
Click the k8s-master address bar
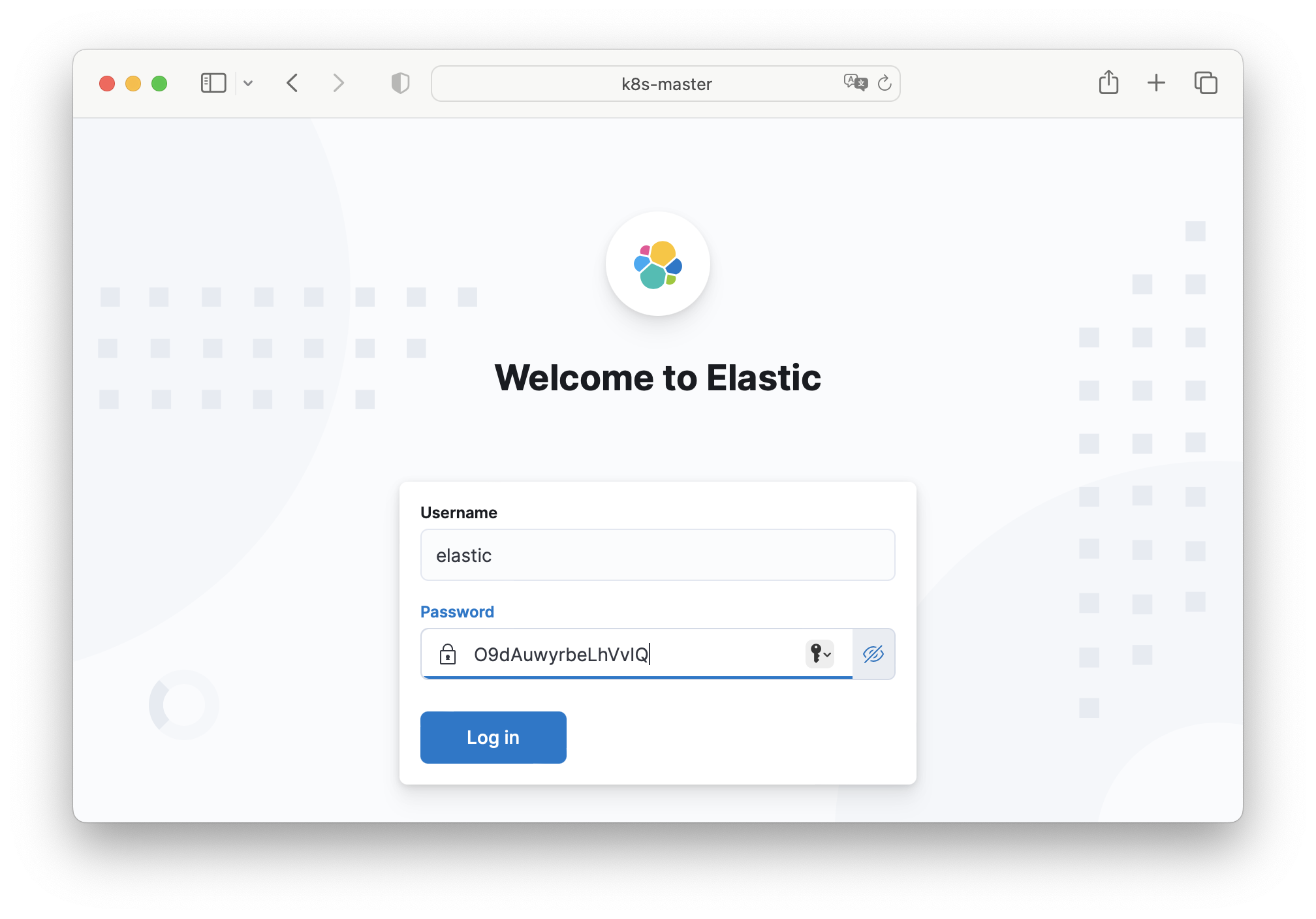(666, 84)
